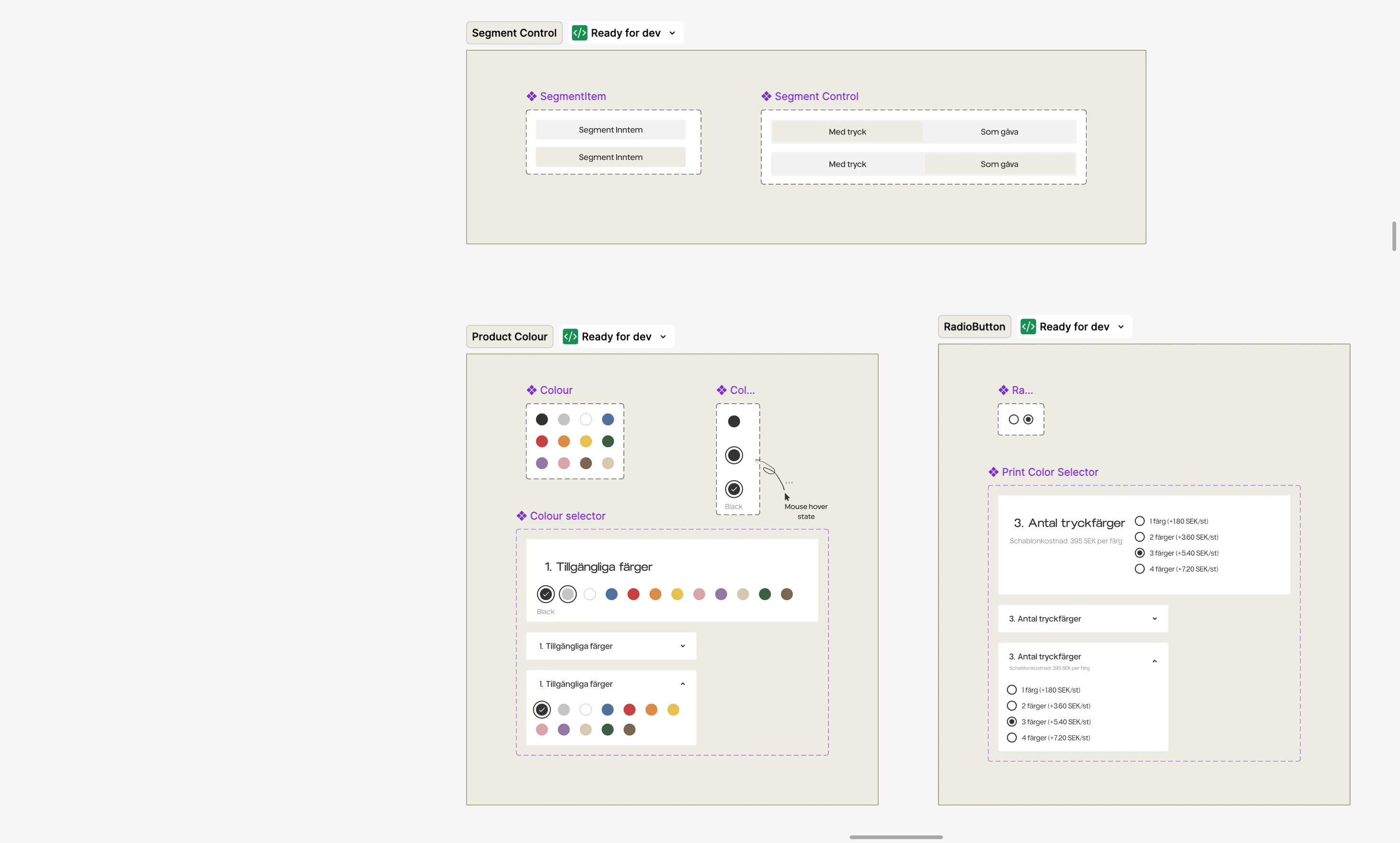Click the Product Colour section label
The image size is (1400, 843).
[509, 337]
